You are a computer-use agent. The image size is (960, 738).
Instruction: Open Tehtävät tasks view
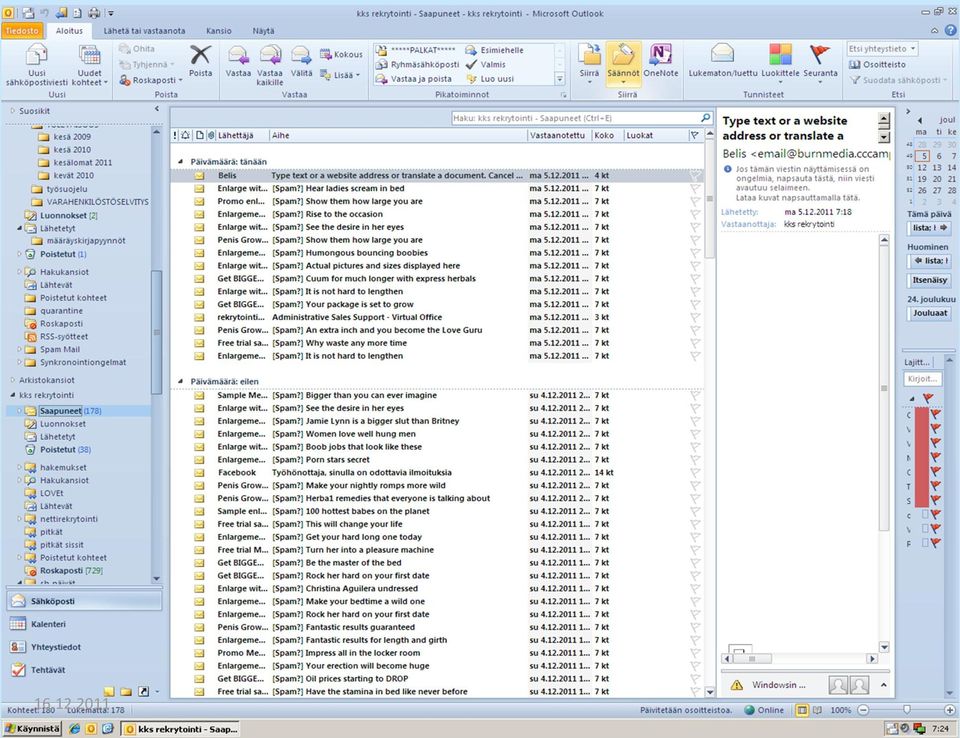84,670
